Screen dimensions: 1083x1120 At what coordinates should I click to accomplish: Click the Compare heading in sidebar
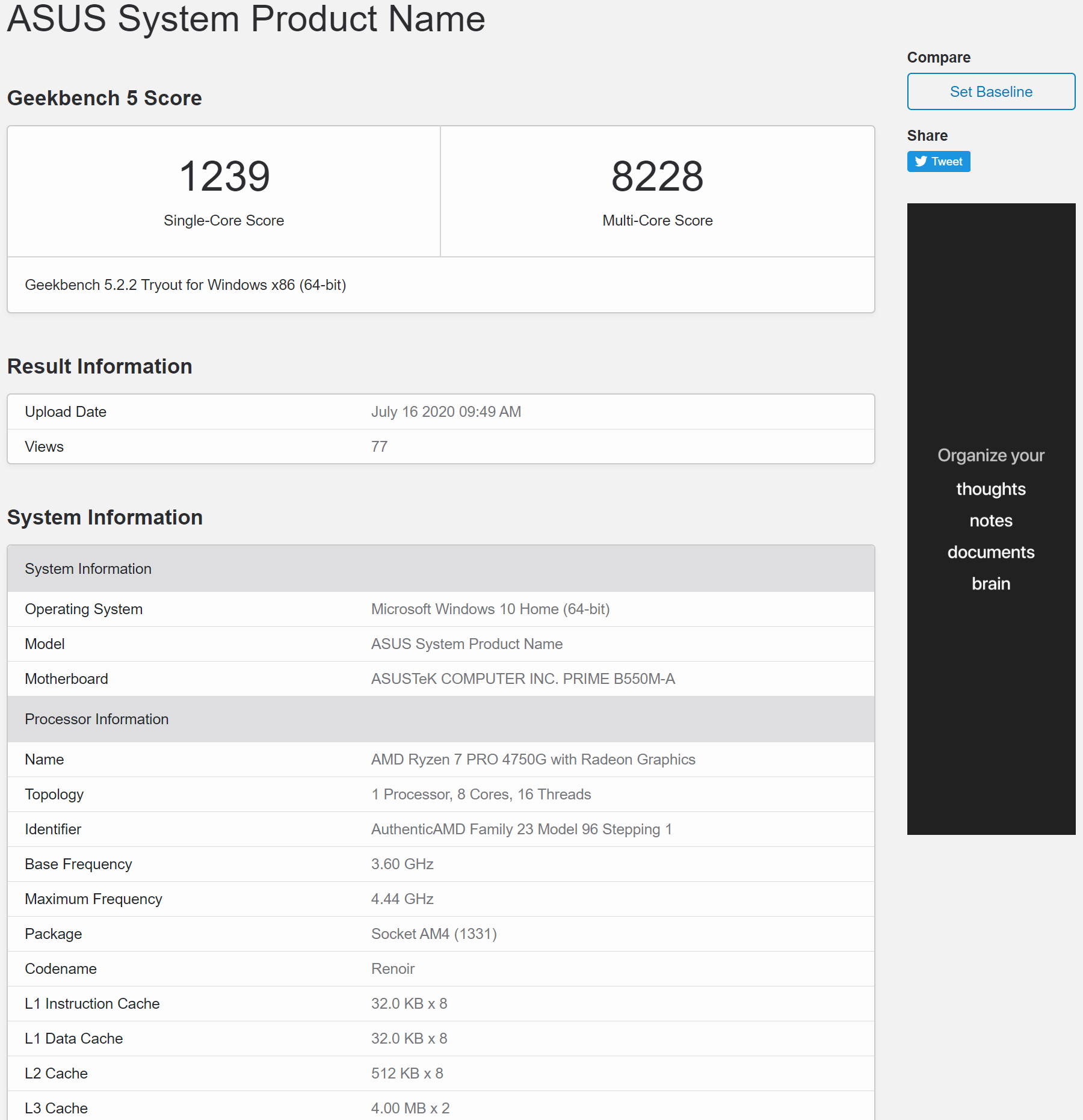(939, 57)
